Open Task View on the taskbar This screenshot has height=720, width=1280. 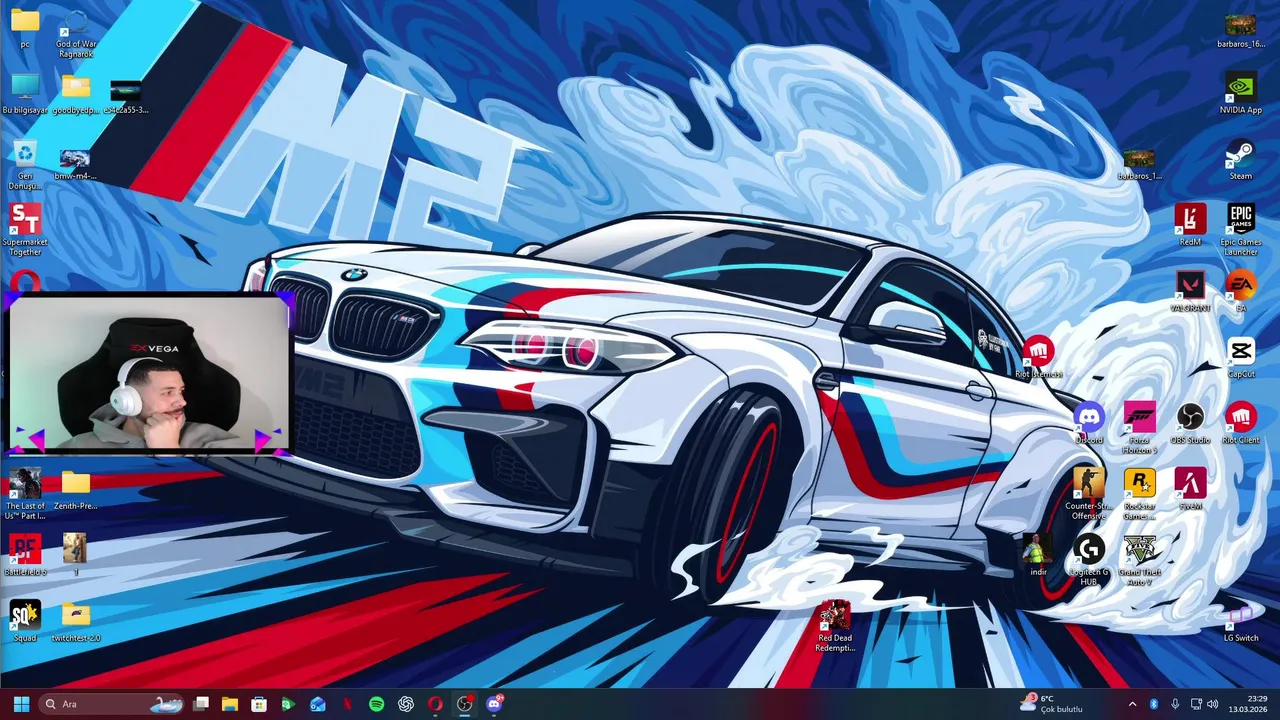point(201,704)
